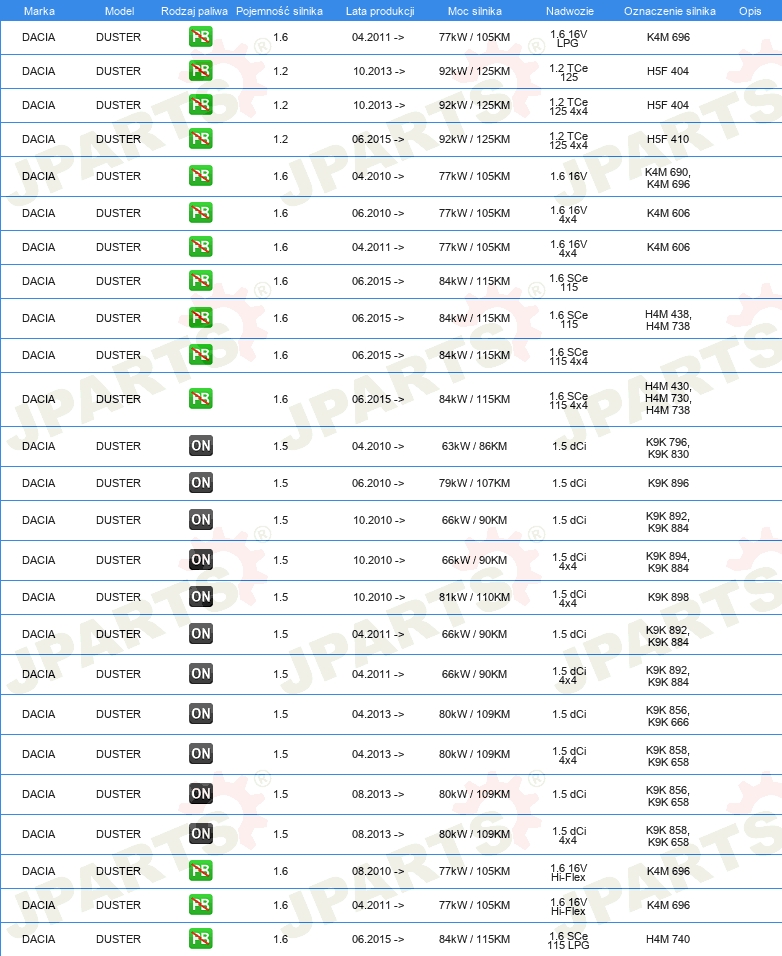Click production date 08.2010 ->
This screenshot has height=956, width=782.
tap(378, 871)
